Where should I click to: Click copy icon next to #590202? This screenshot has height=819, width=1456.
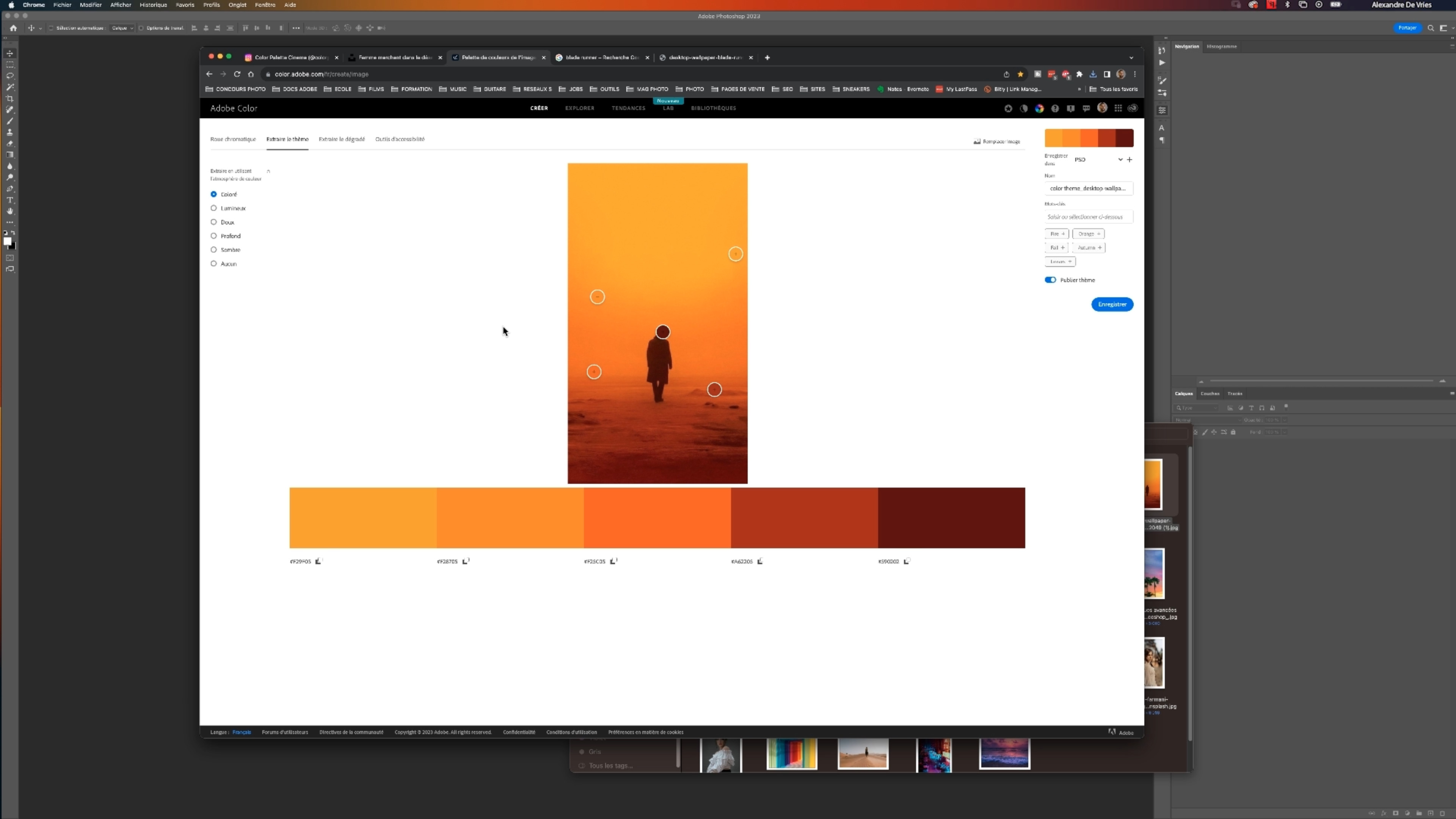907,561
